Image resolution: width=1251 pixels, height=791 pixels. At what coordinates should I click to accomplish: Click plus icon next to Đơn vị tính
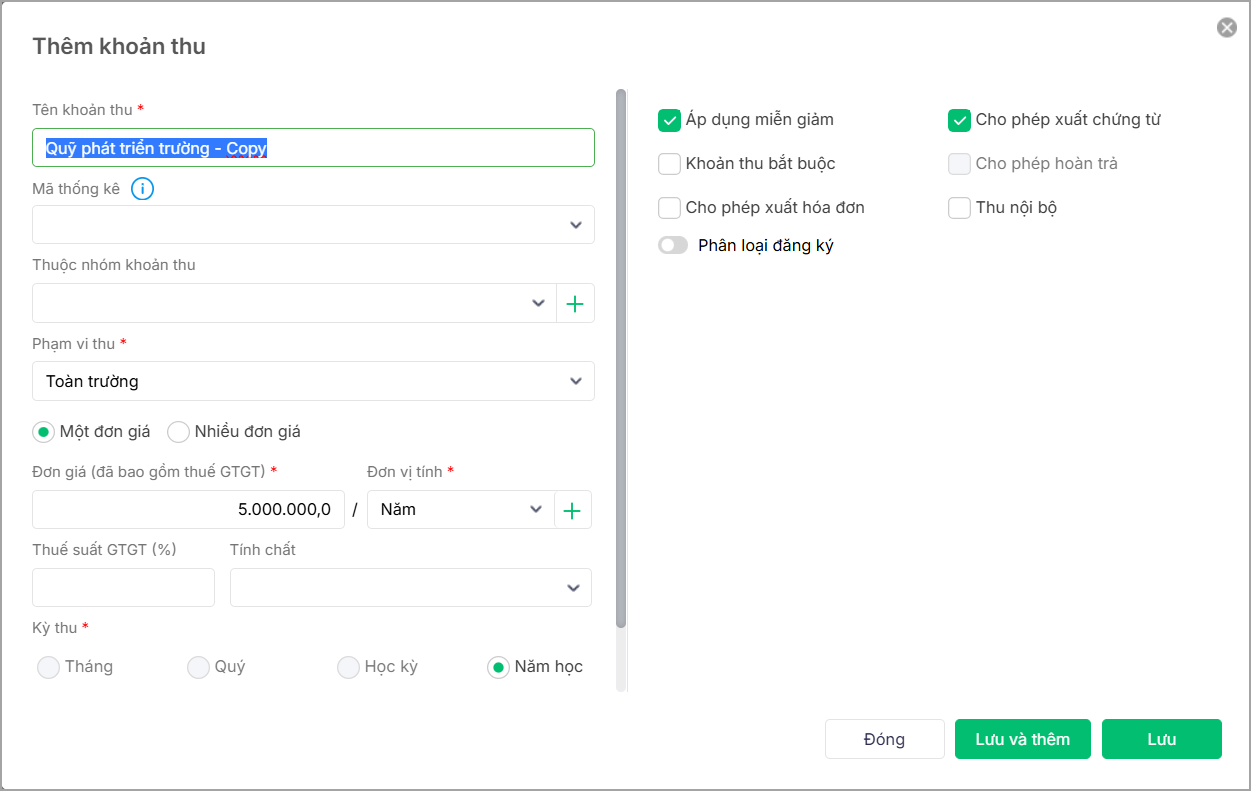click(x=572, y=510)
